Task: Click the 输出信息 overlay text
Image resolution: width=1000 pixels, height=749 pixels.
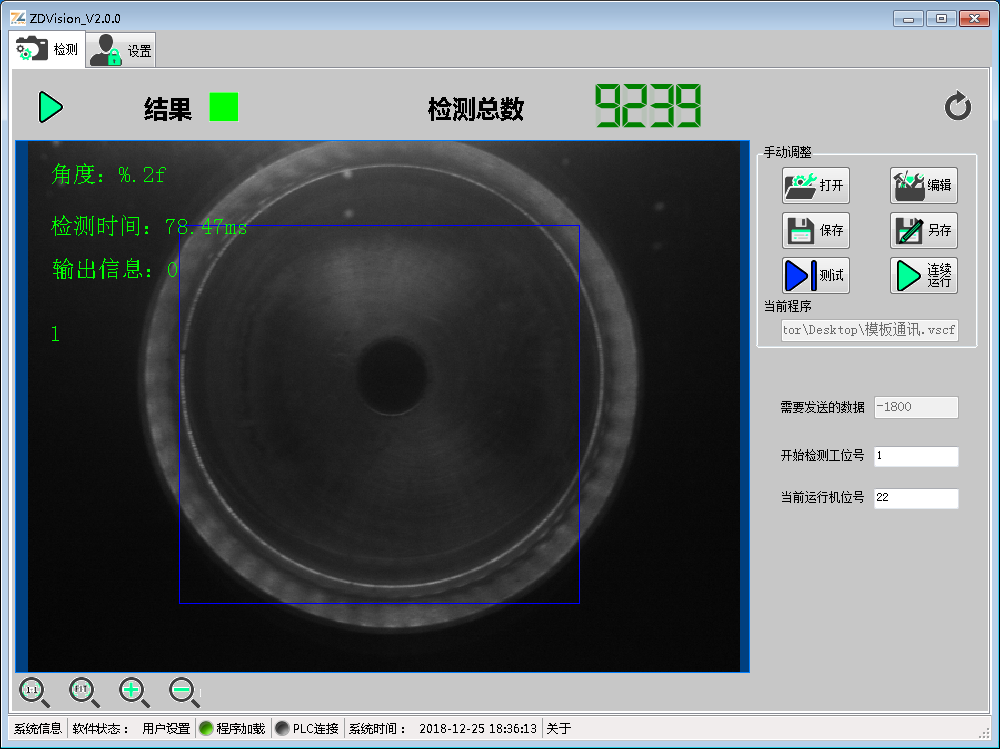Action: tap(115, 269)
